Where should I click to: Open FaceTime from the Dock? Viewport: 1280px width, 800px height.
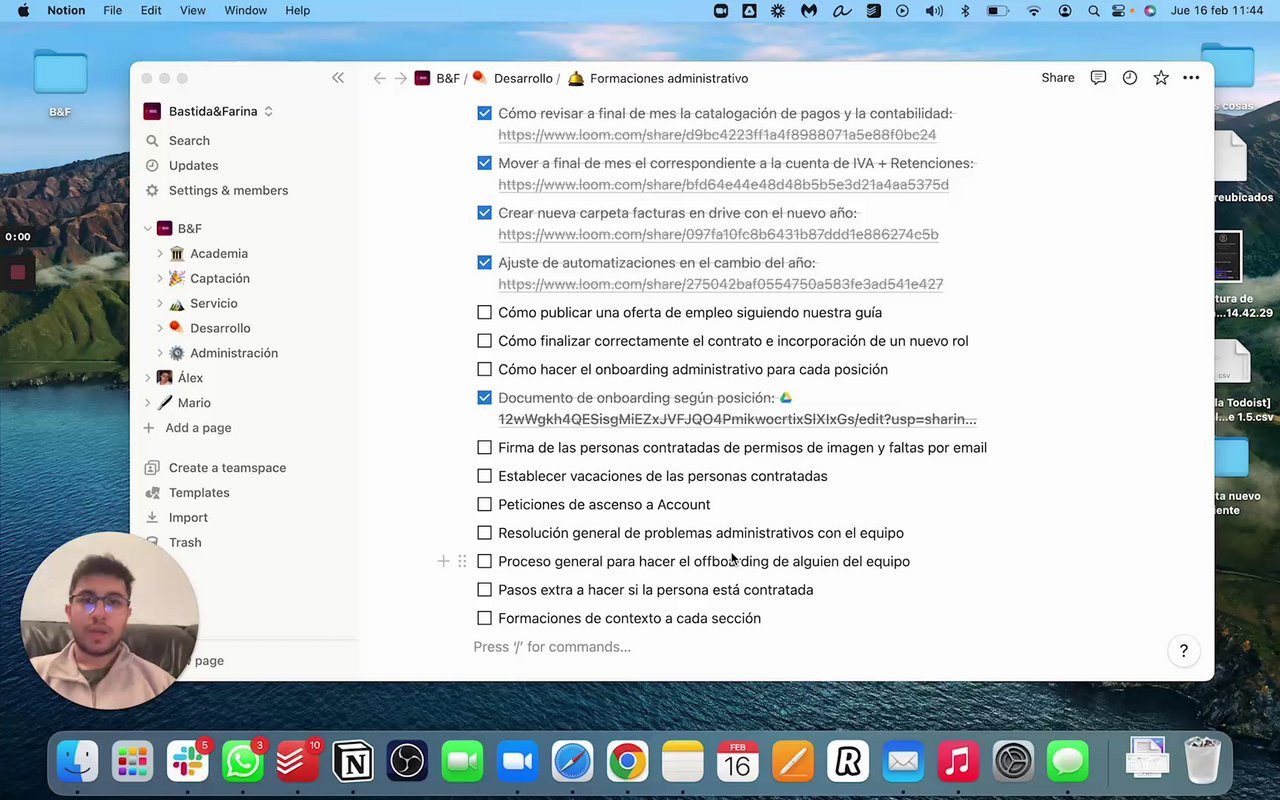(x=462, y=763)
